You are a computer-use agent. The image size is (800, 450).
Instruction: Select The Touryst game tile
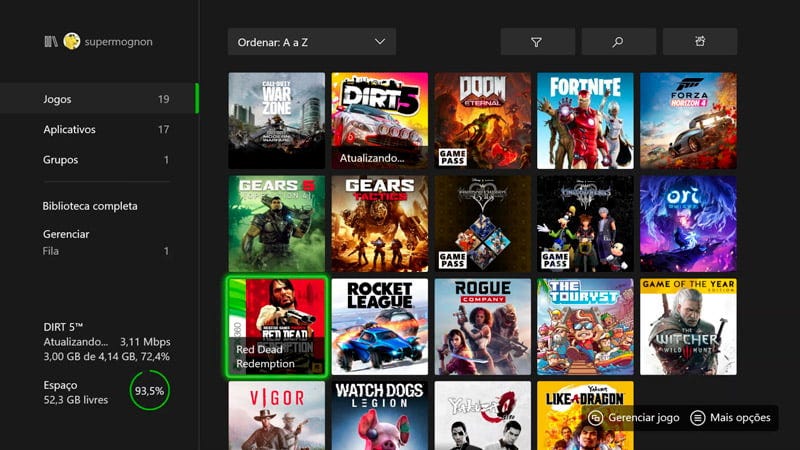click(x=585, y=327)
